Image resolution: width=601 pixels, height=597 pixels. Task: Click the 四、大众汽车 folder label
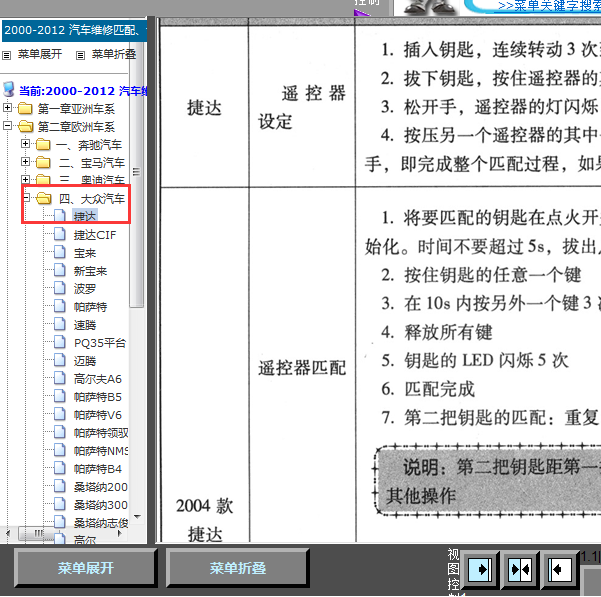click(92, 199)
